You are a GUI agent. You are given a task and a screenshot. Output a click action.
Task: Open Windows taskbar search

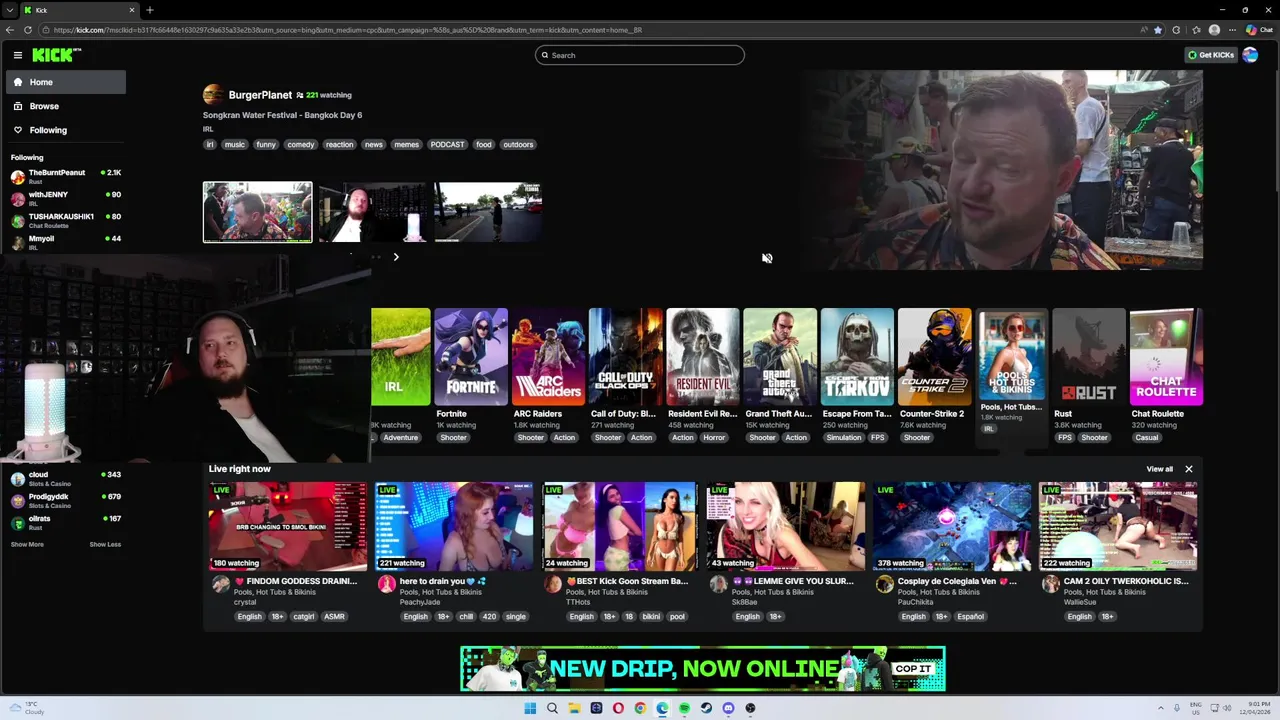(552, 708)
